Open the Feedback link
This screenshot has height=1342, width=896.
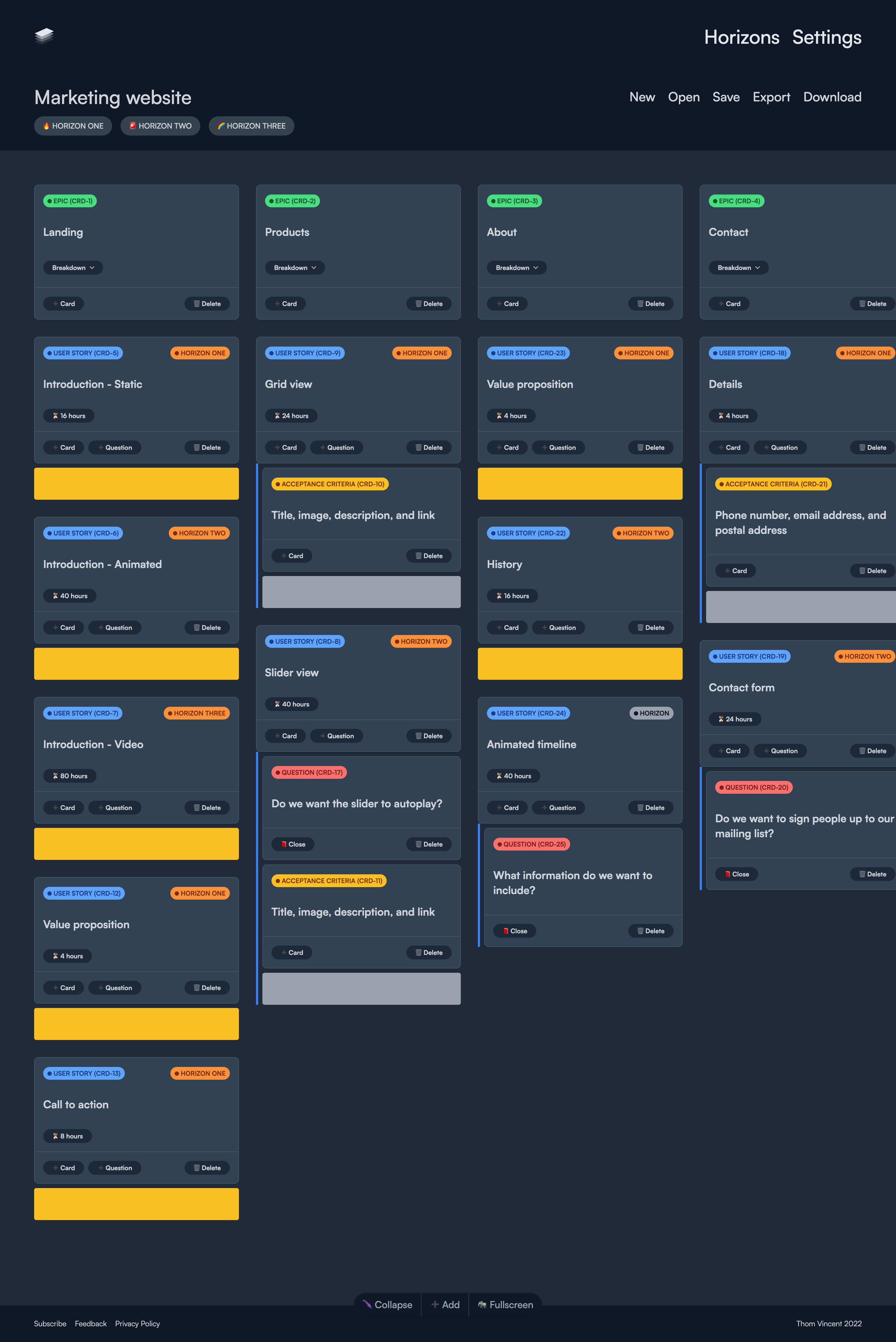pyautogui.click(x=90, y=1324)
